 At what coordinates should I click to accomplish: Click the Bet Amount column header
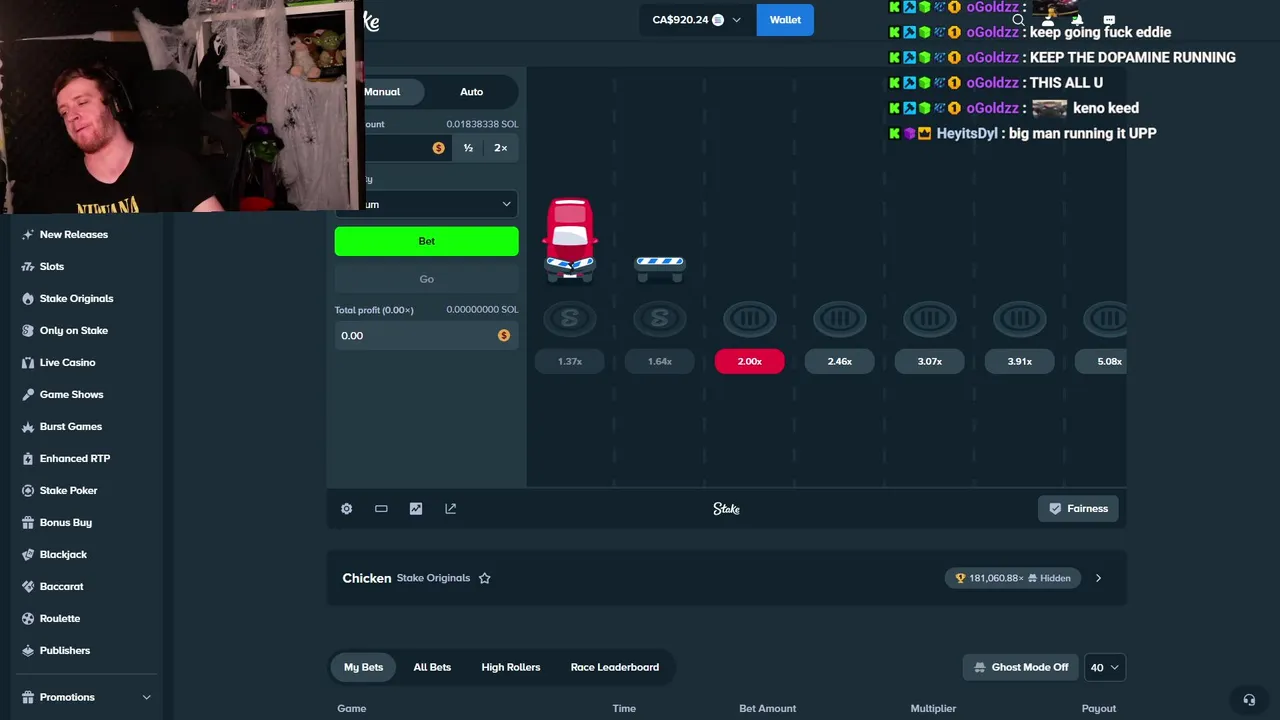tap(767, 708)
